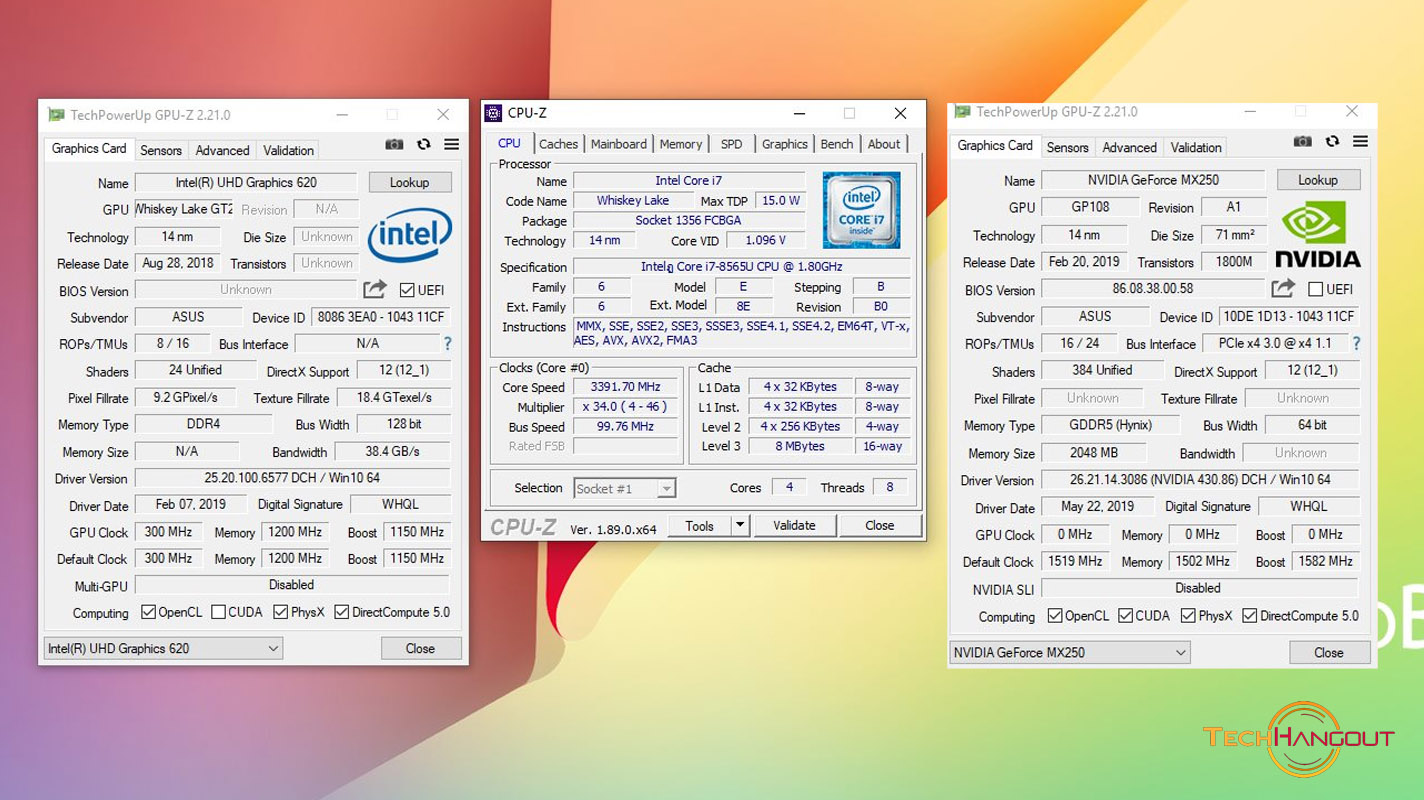Open the About tab in CPU-Z
The width and height of the screenshot is (1424, 800).
pyautogui.click(x=884, y=144)
